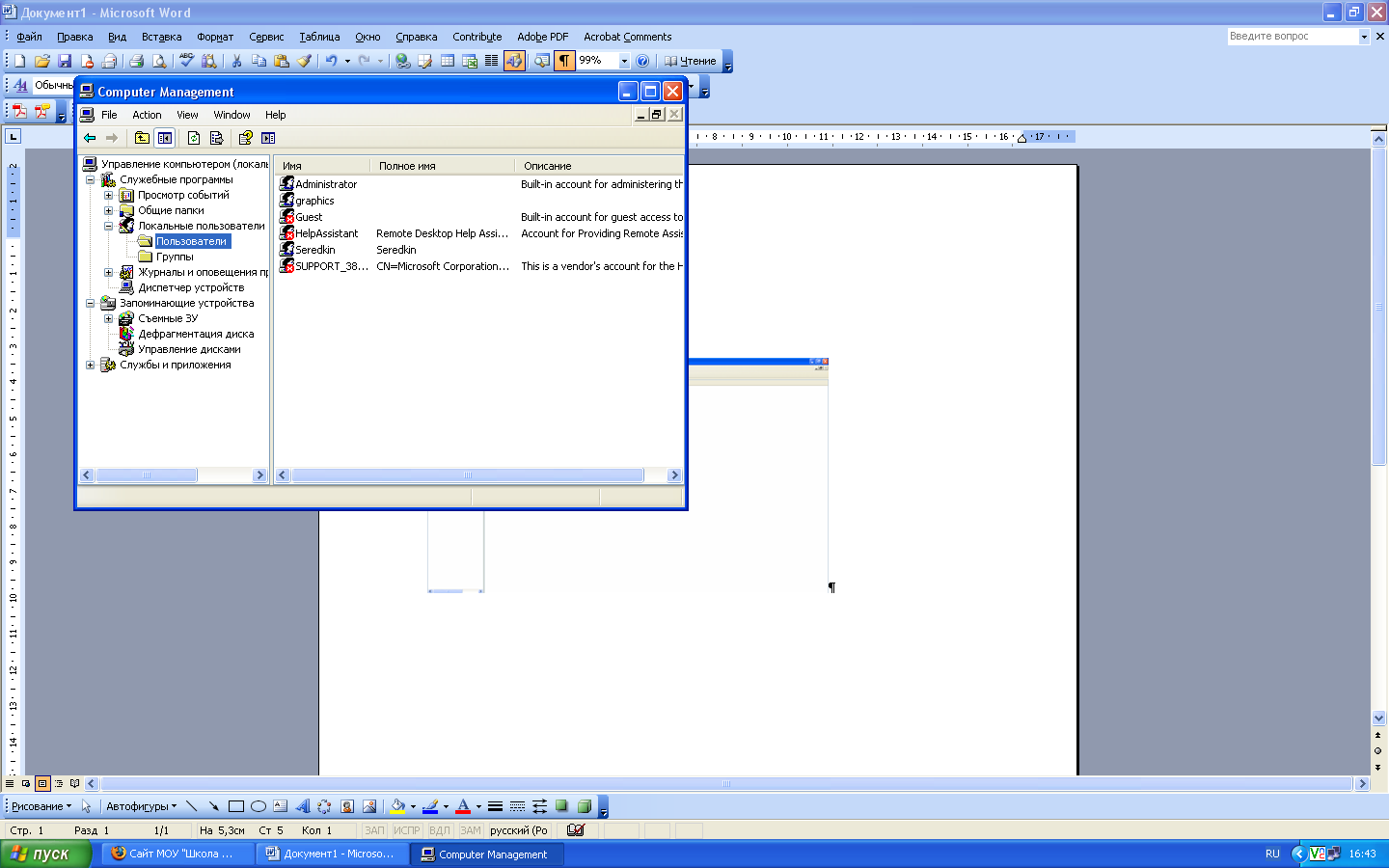
Task: Click the Чтение reading mode button
Action: coord(690,61)
